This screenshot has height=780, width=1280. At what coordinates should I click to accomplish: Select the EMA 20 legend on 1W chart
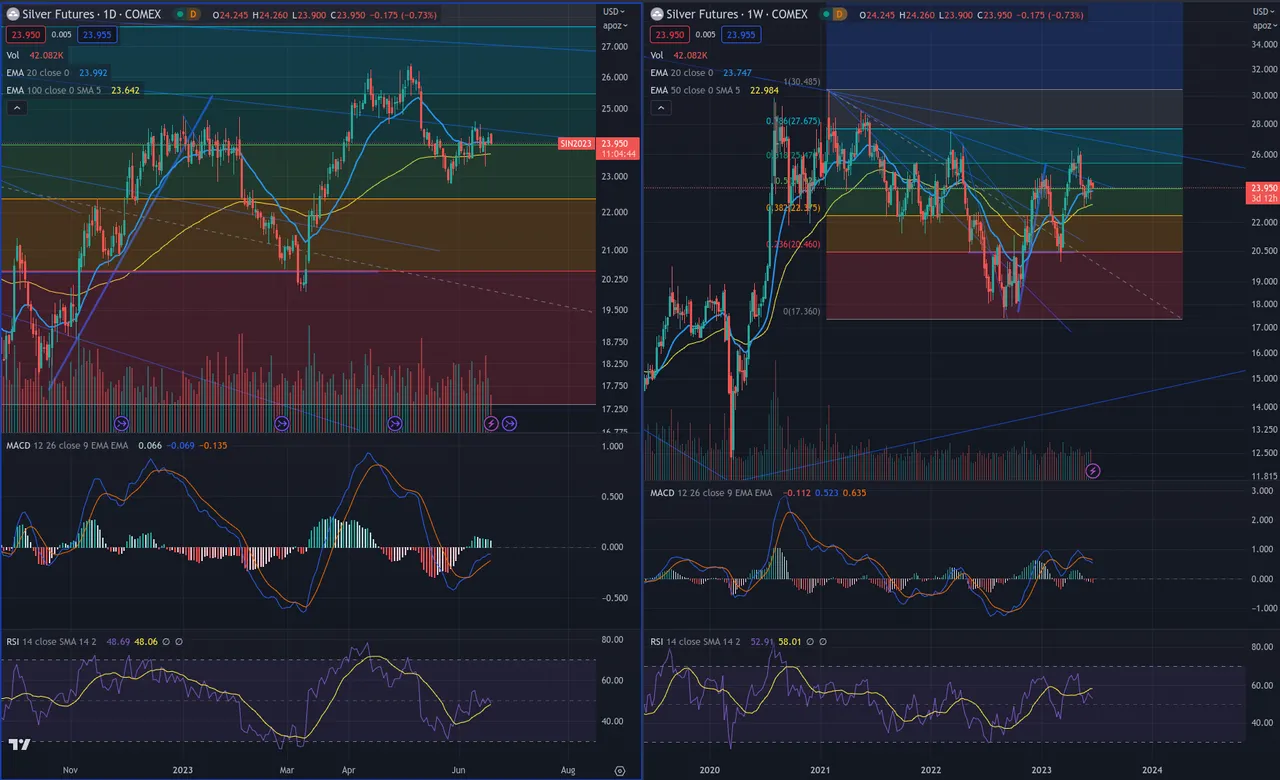(x=682, y=73)
